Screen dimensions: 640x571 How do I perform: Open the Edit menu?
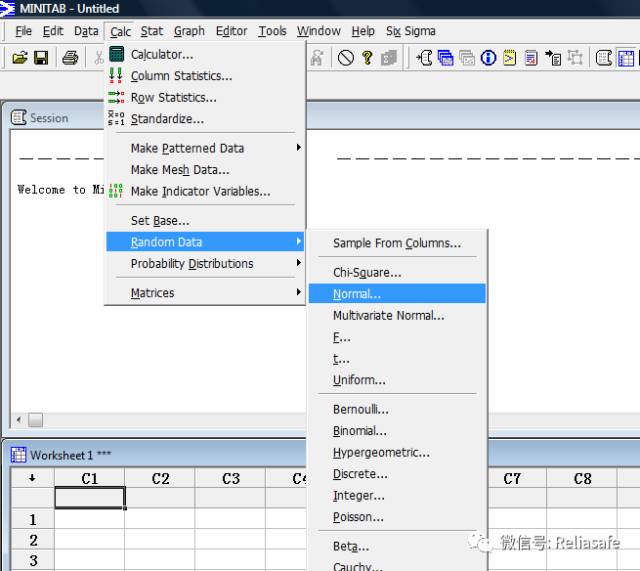tap(53, 31)
